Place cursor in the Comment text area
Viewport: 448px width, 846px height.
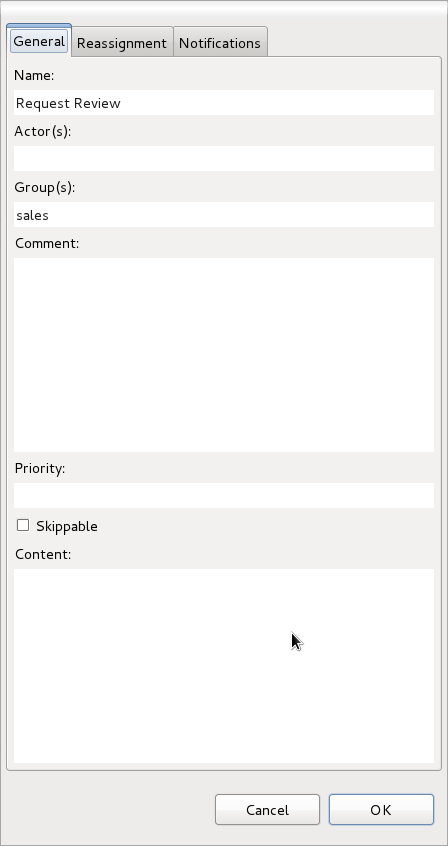click(x=223, y=354)
